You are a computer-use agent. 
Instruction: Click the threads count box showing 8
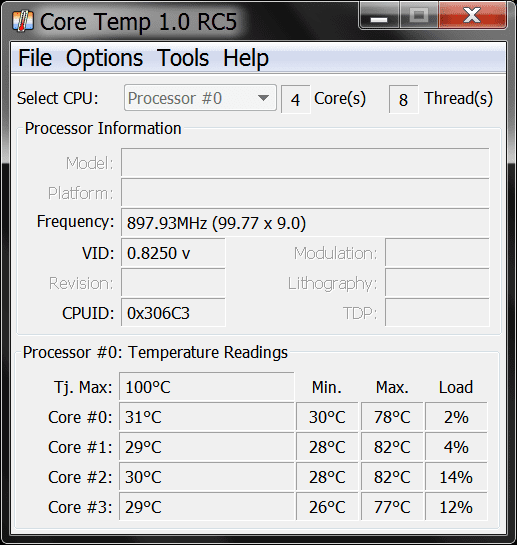coord(403,99)
